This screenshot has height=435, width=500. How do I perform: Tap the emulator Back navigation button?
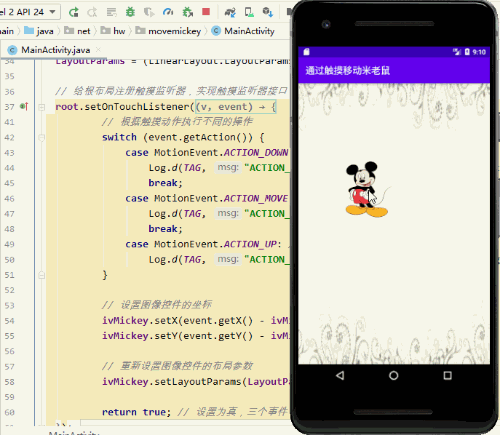(x=340, y=376)
